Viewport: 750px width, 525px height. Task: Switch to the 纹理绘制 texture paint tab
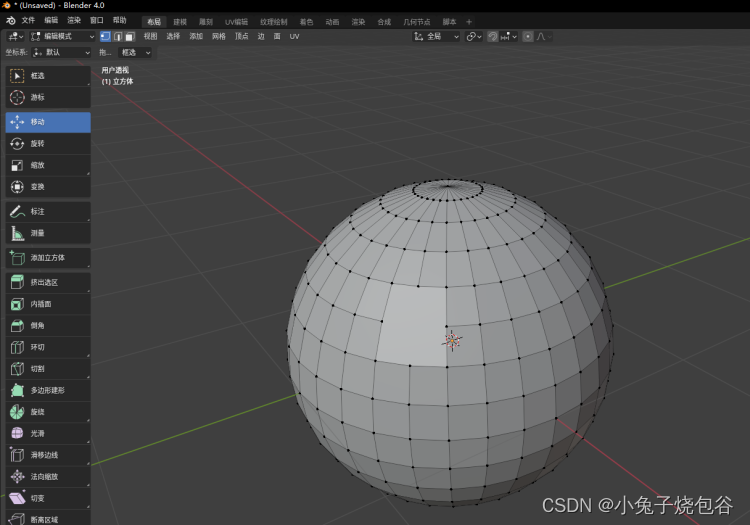click(274, 22)
